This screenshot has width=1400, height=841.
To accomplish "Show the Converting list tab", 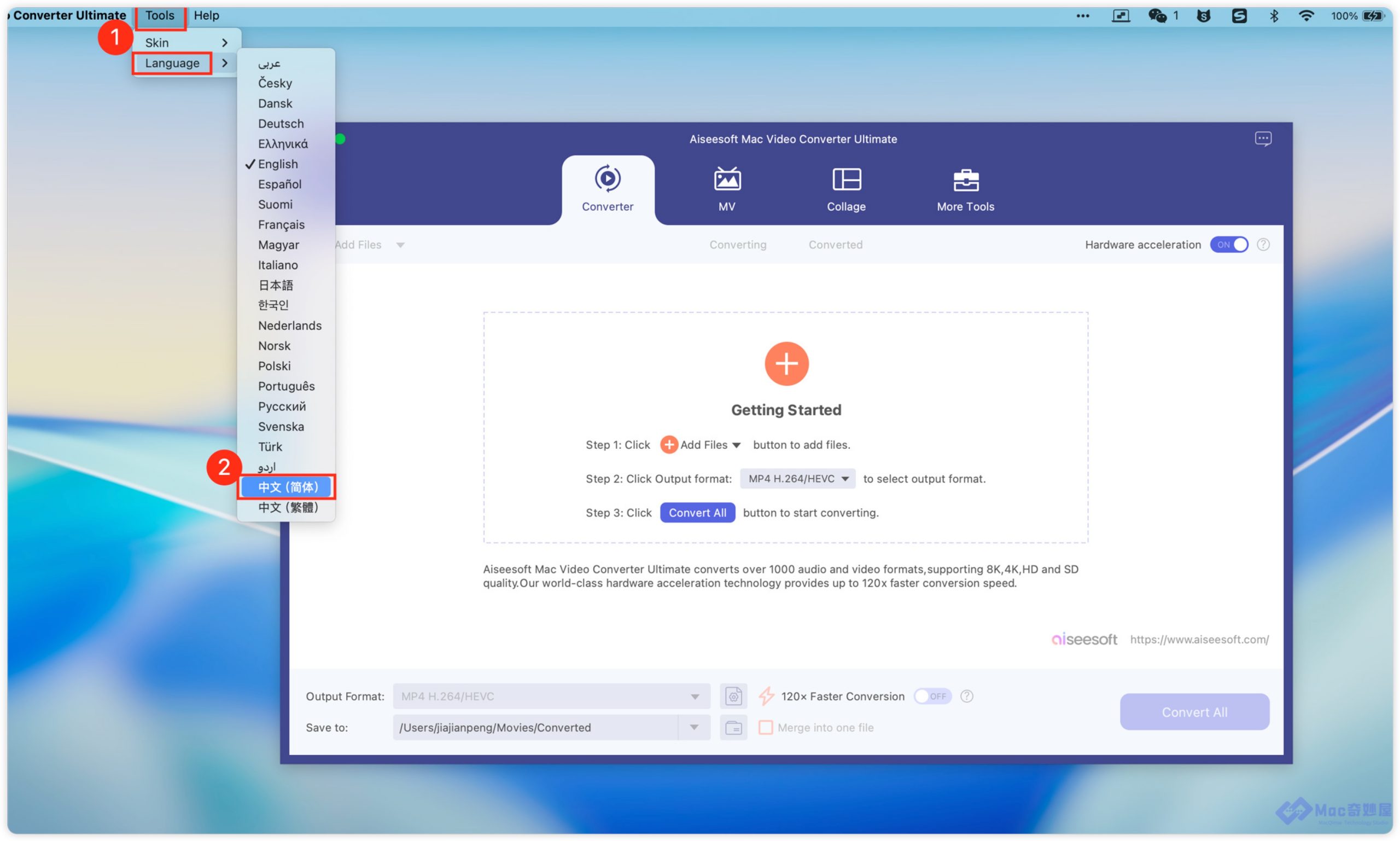I will 737,245.
